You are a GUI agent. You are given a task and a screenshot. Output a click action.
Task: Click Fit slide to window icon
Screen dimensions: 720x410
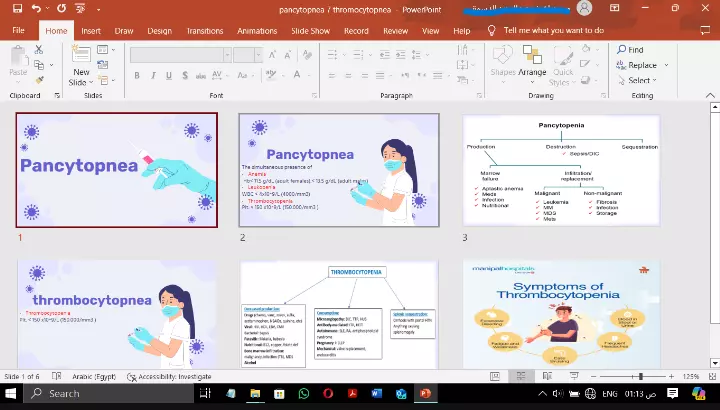click(x=712, y=376)
